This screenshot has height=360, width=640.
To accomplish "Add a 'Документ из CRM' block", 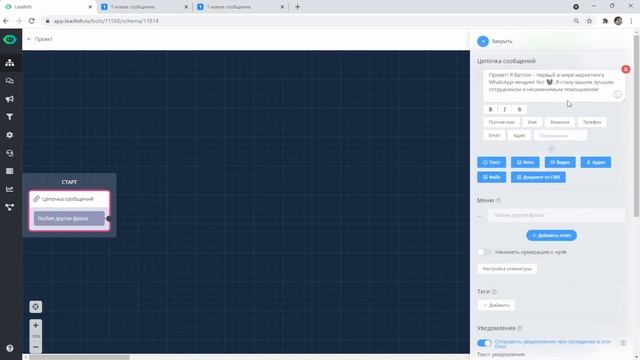I will pos(538,177).
